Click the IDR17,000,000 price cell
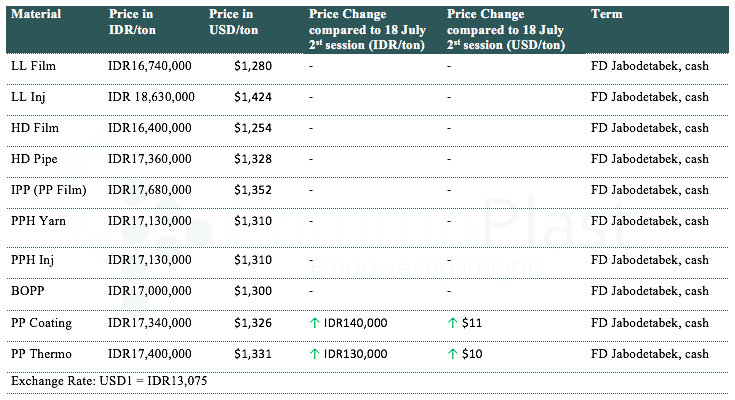Screen dimensions: 735x400 click(x=149, y=289)
